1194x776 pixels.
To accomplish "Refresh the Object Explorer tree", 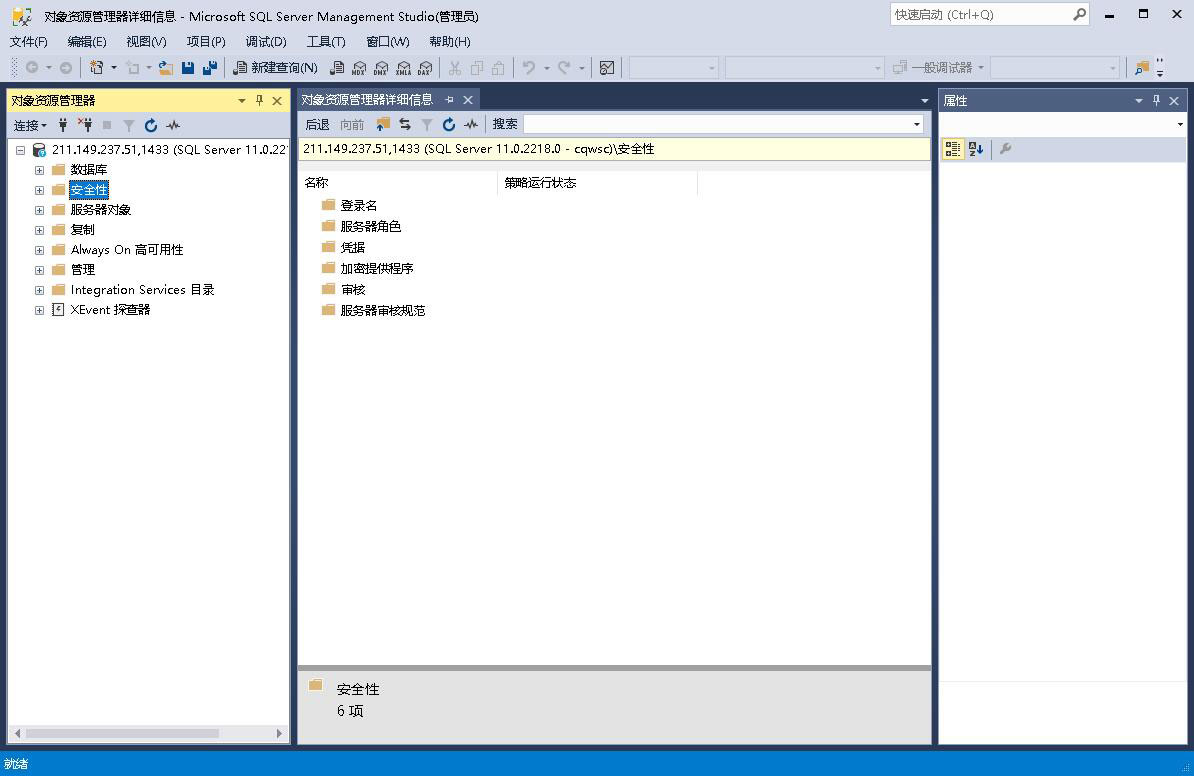I will [151, 124].
